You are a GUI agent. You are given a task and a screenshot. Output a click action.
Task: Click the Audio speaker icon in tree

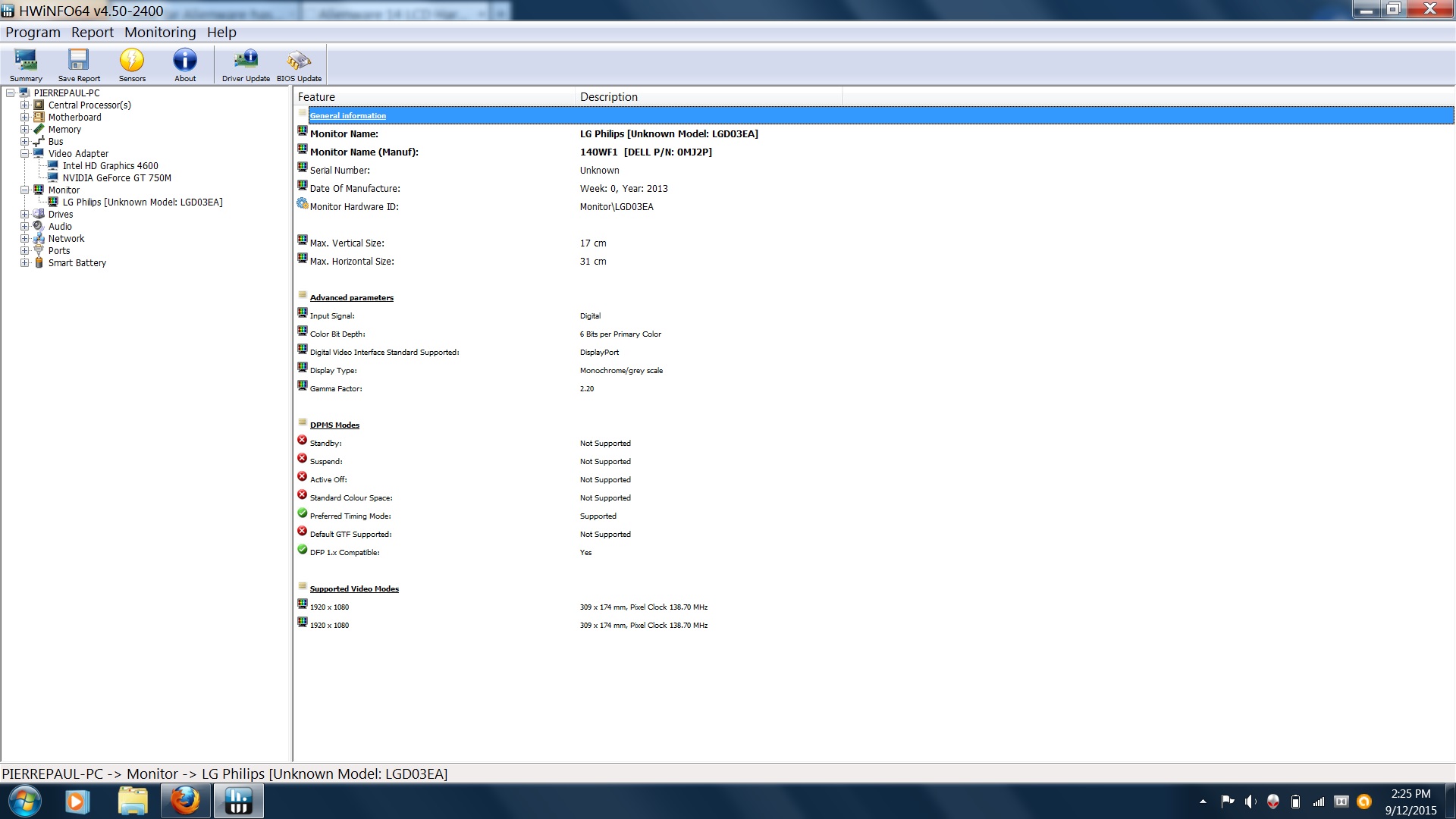(39, 226)
